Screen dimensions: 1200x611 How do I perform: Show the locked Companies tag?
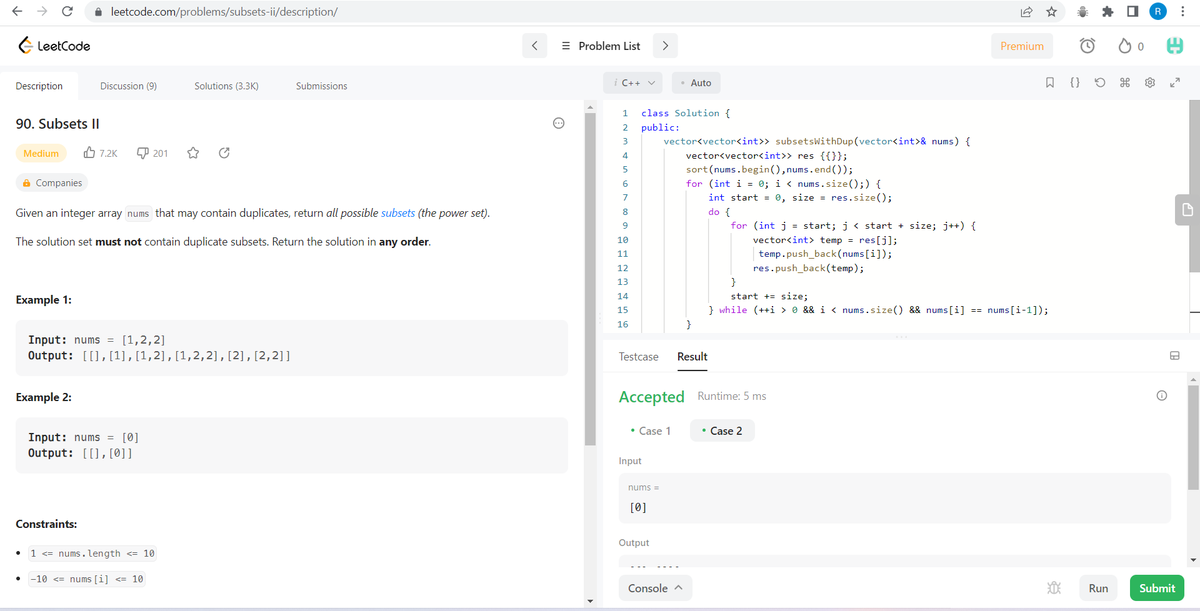pyautogui.click(x=51, y=183)
